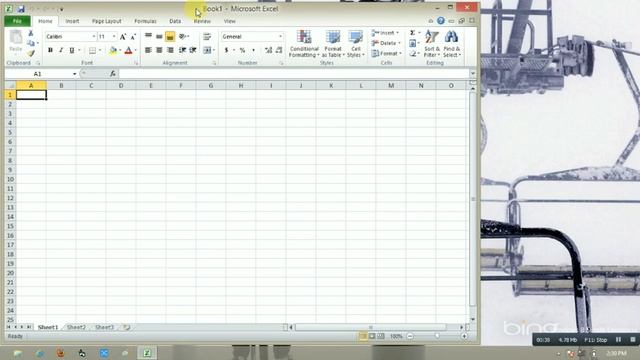The height and width of the screenshot is (360, 640).
Task: Open the Find & Select menu
Action: pos(451,44)
